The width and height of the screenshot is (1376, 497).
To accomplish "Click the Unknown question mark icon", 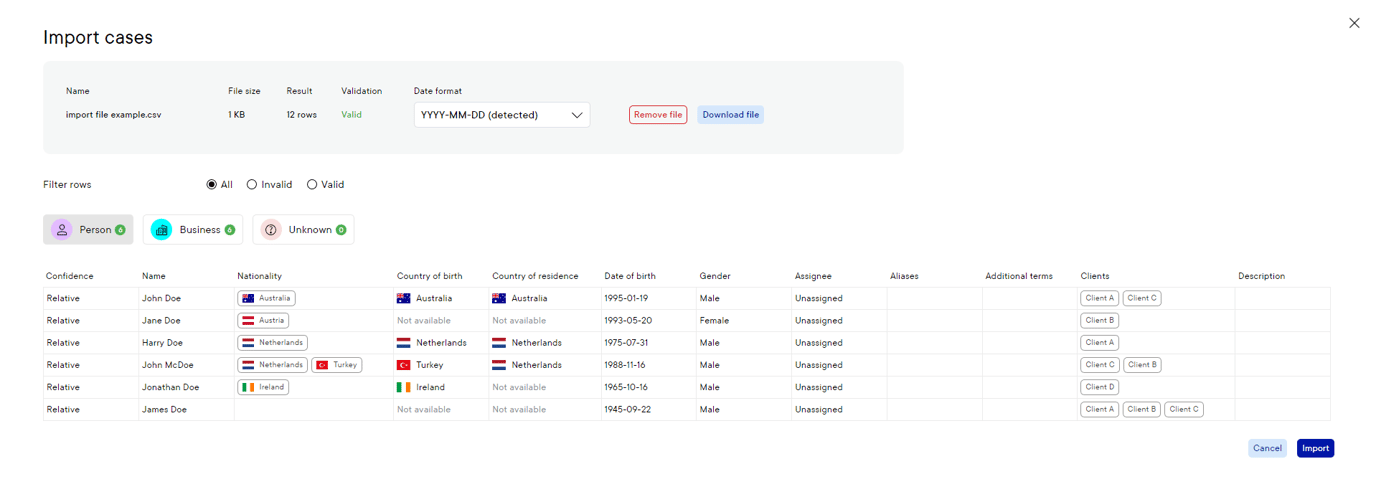I will 271,230.
